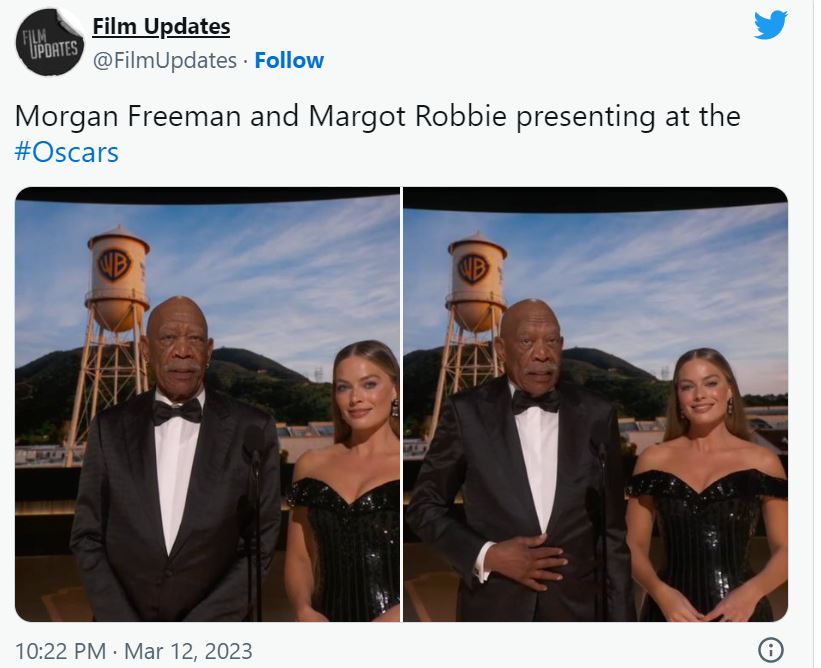This screenshot has width=821, height=668.
Task: Click the @FilmUpdates handle
Action: [164, 60]
